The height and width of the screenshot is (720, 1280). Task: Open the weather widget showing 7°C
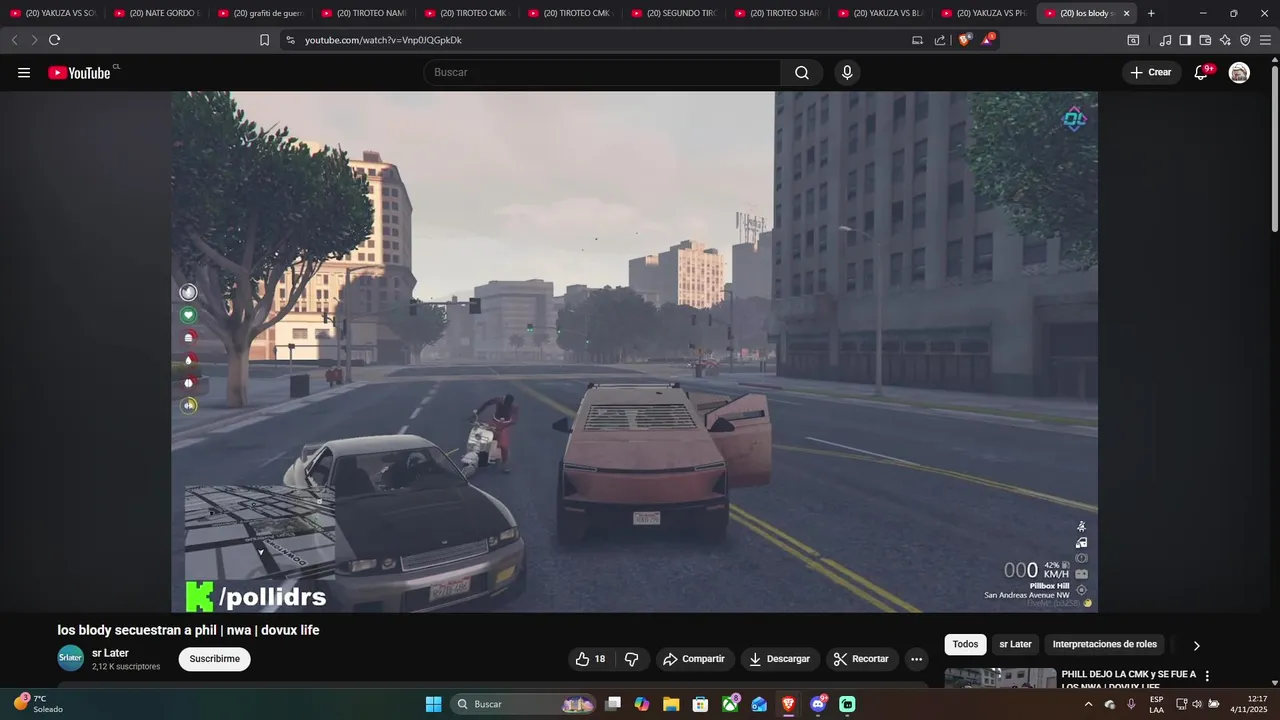point(40,704)
